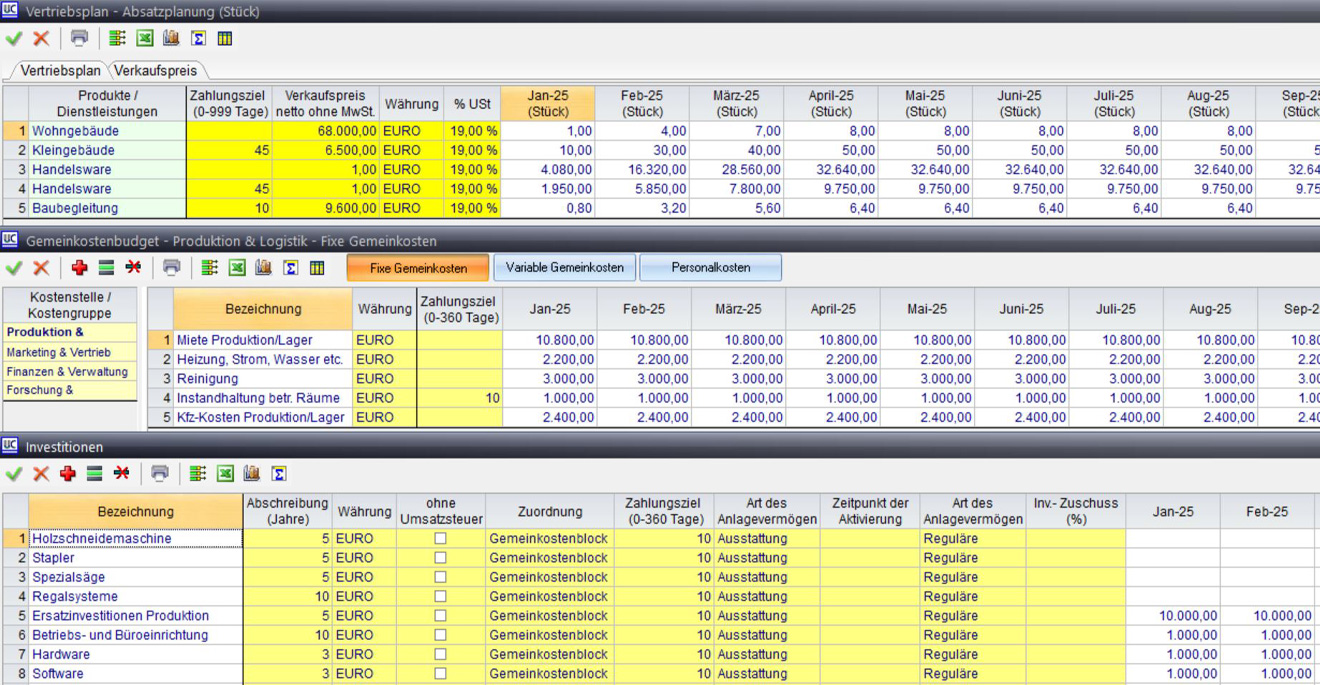Click the sum icon in Vertriebsplan toolbar
Viewport: 1320px width, 685px height.
[198, 38]
